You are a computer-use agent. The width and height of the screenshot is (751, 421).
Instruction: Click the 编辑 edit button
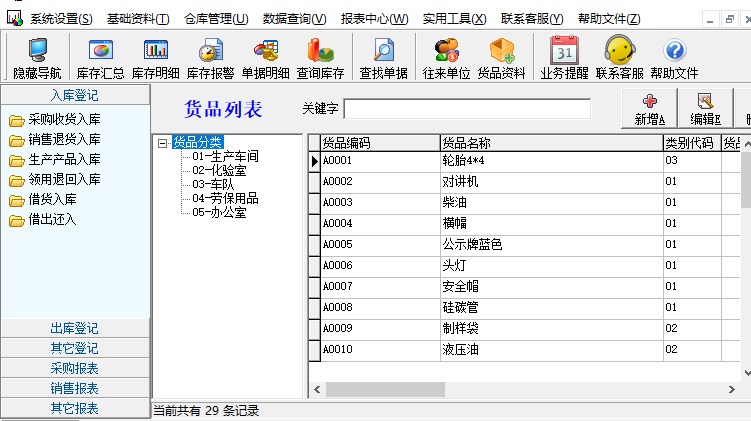tap(705, 108)
